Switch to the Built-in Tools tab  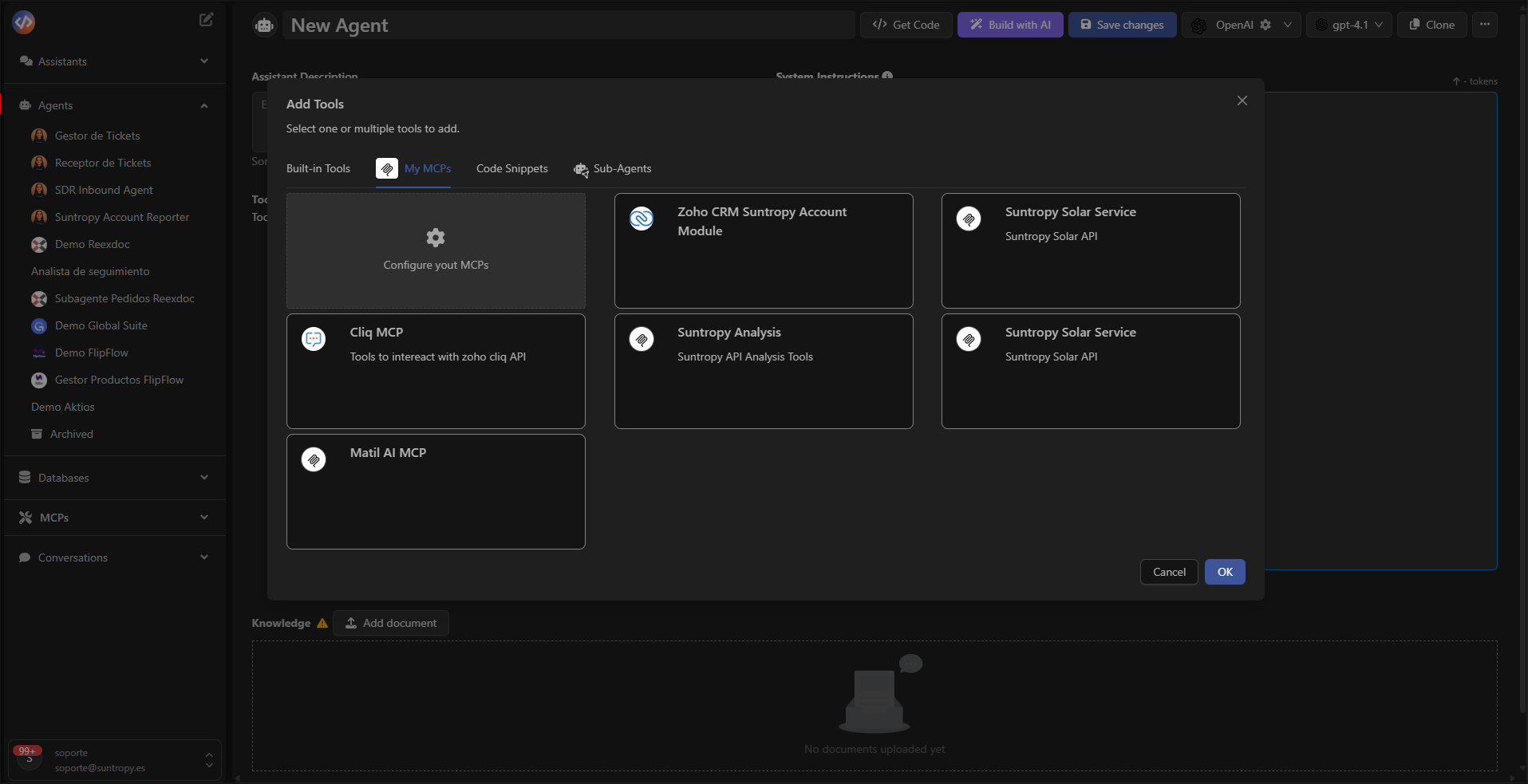pos(318,167)
